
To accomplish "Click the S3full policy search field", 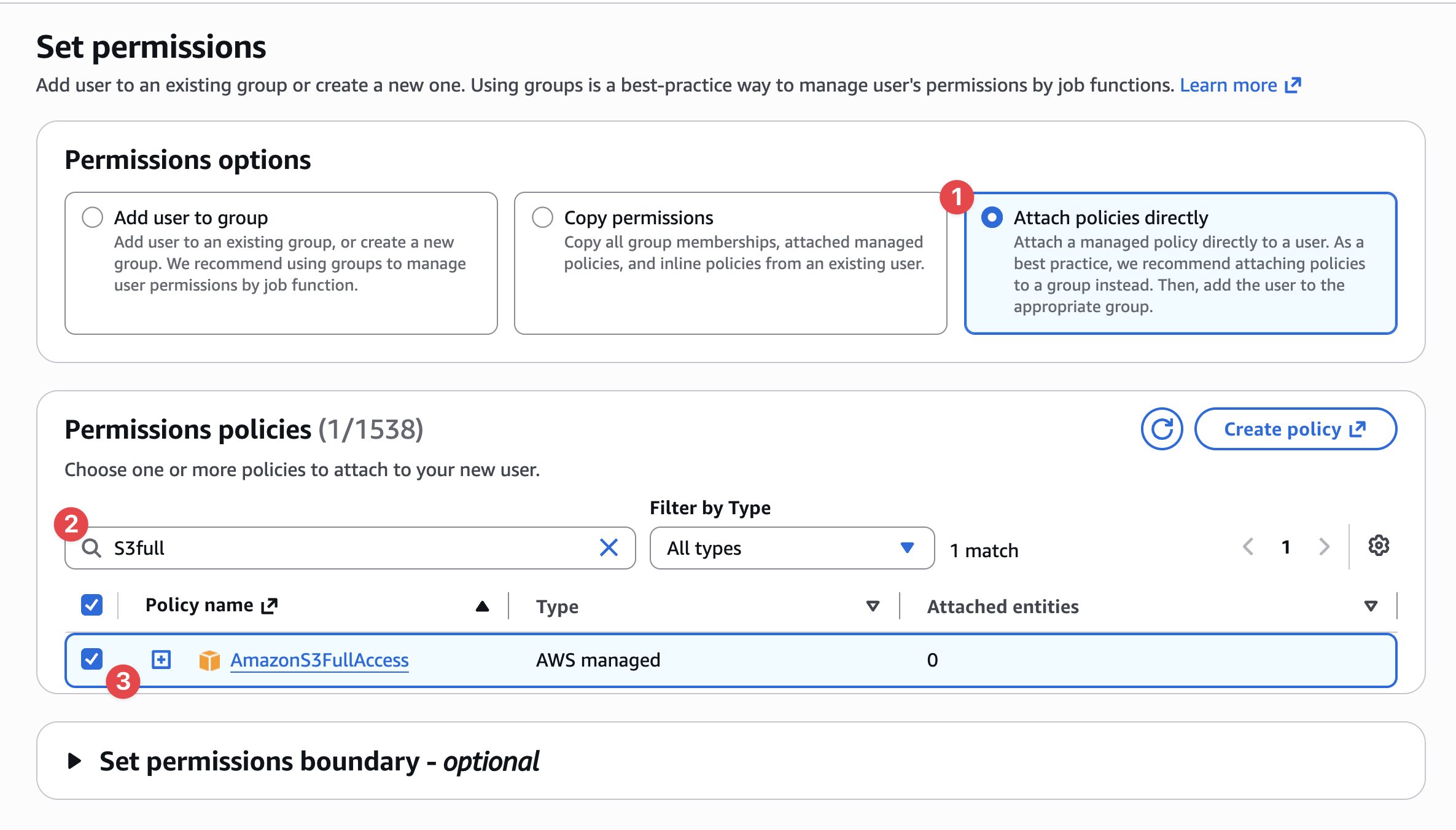I will tap(350, 547).
